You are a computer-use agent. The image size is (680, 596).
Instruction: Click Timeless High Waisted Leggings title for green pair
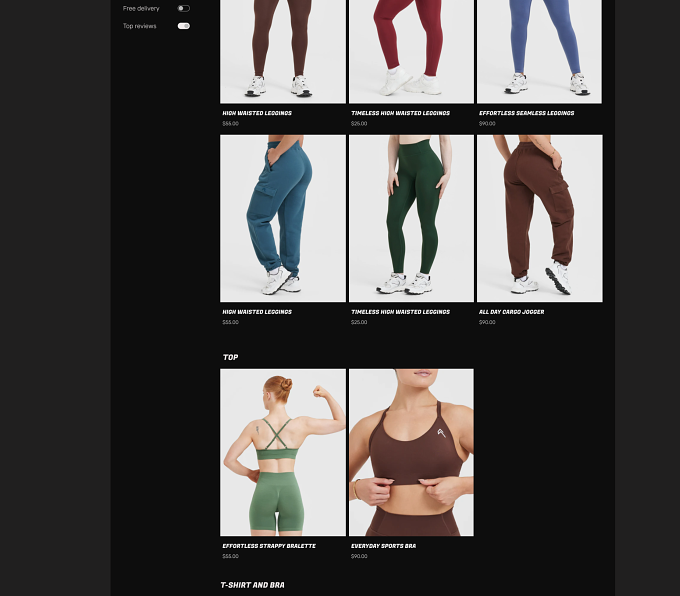[400, 312]
